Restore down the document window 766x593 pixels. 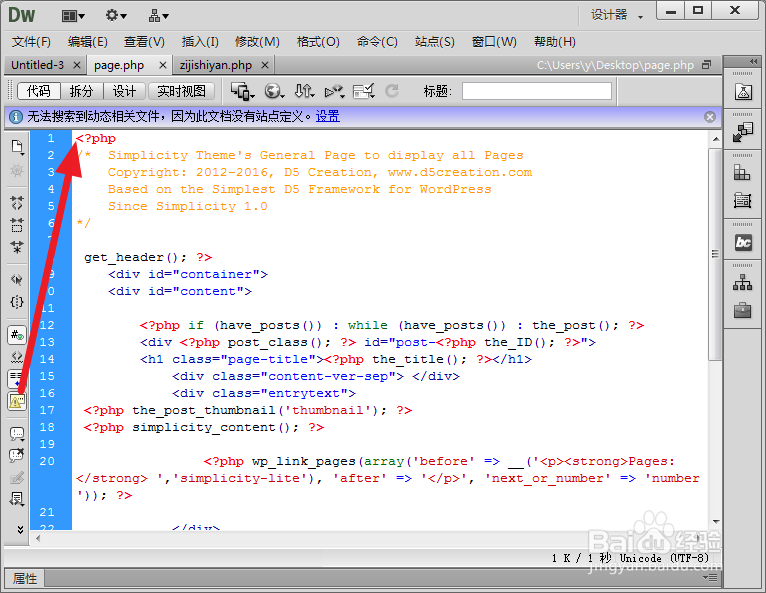tap(706, 65)
